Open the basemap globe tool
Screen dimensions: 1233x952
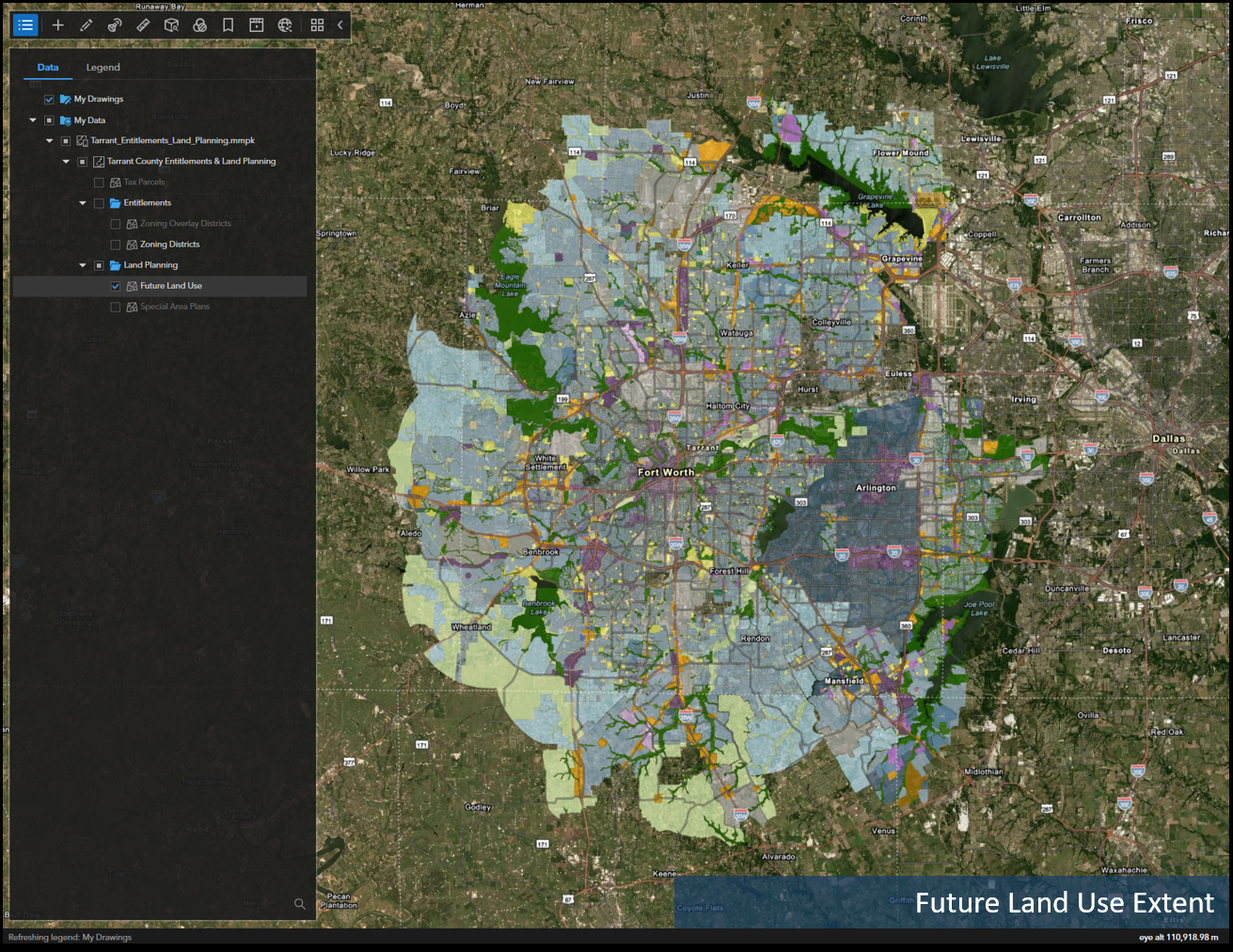click(x=284, y=25)
